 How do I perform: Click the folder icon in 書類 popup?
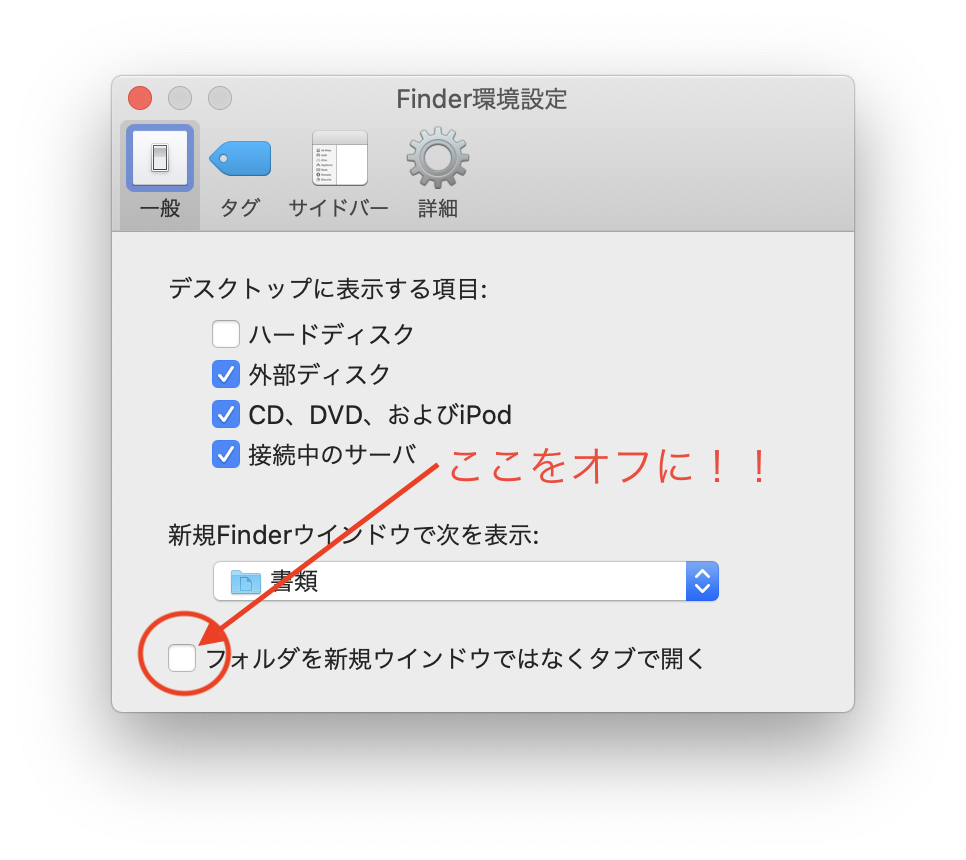click(246, 581)
